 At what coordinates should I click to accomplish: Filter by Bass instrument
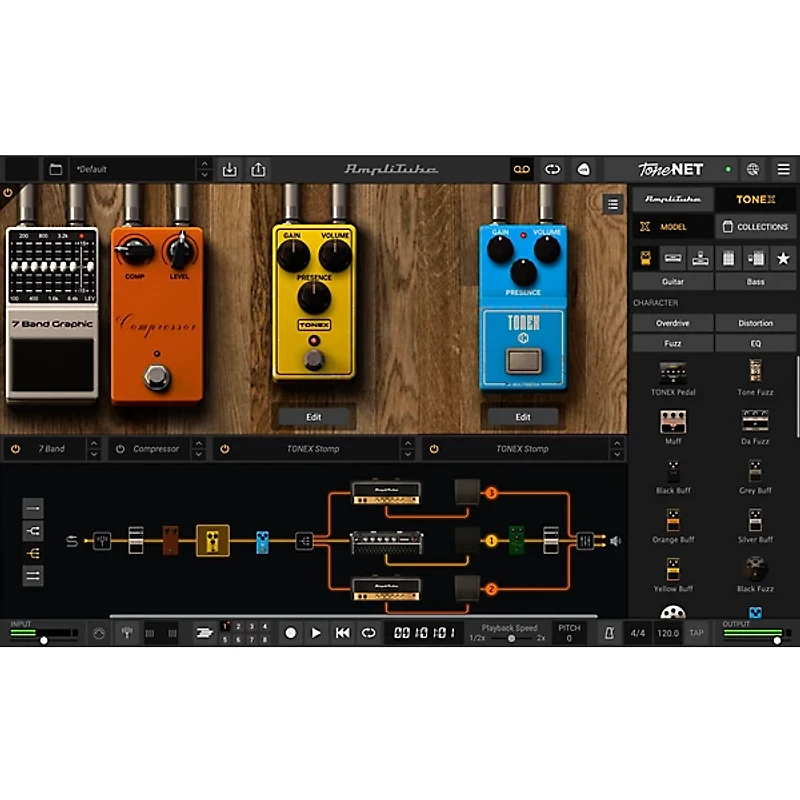pyautogui.click(x=756, y=282)
